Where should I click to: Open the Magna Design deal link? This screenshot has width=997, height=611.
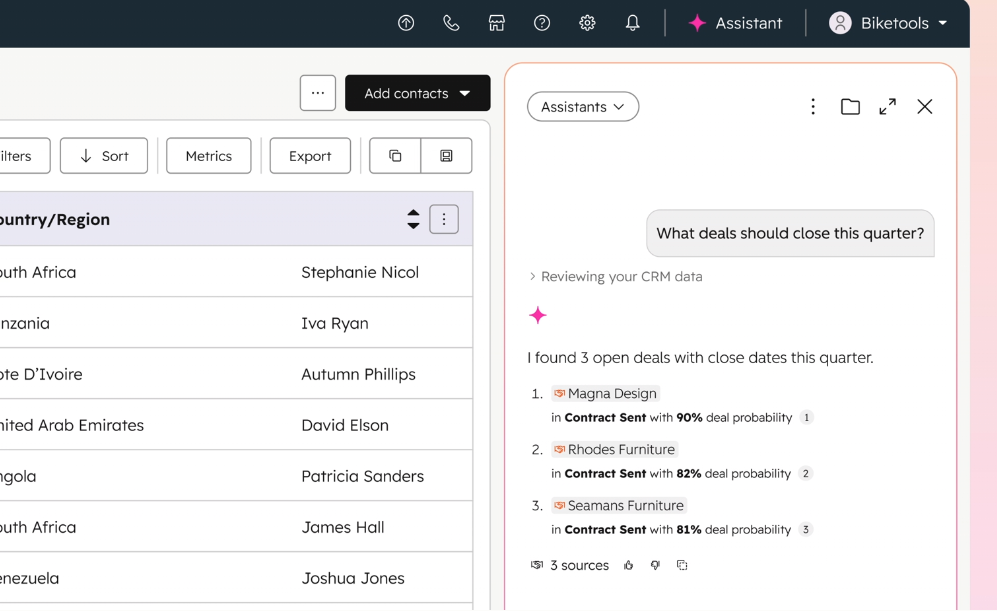[x=605, y=394]
